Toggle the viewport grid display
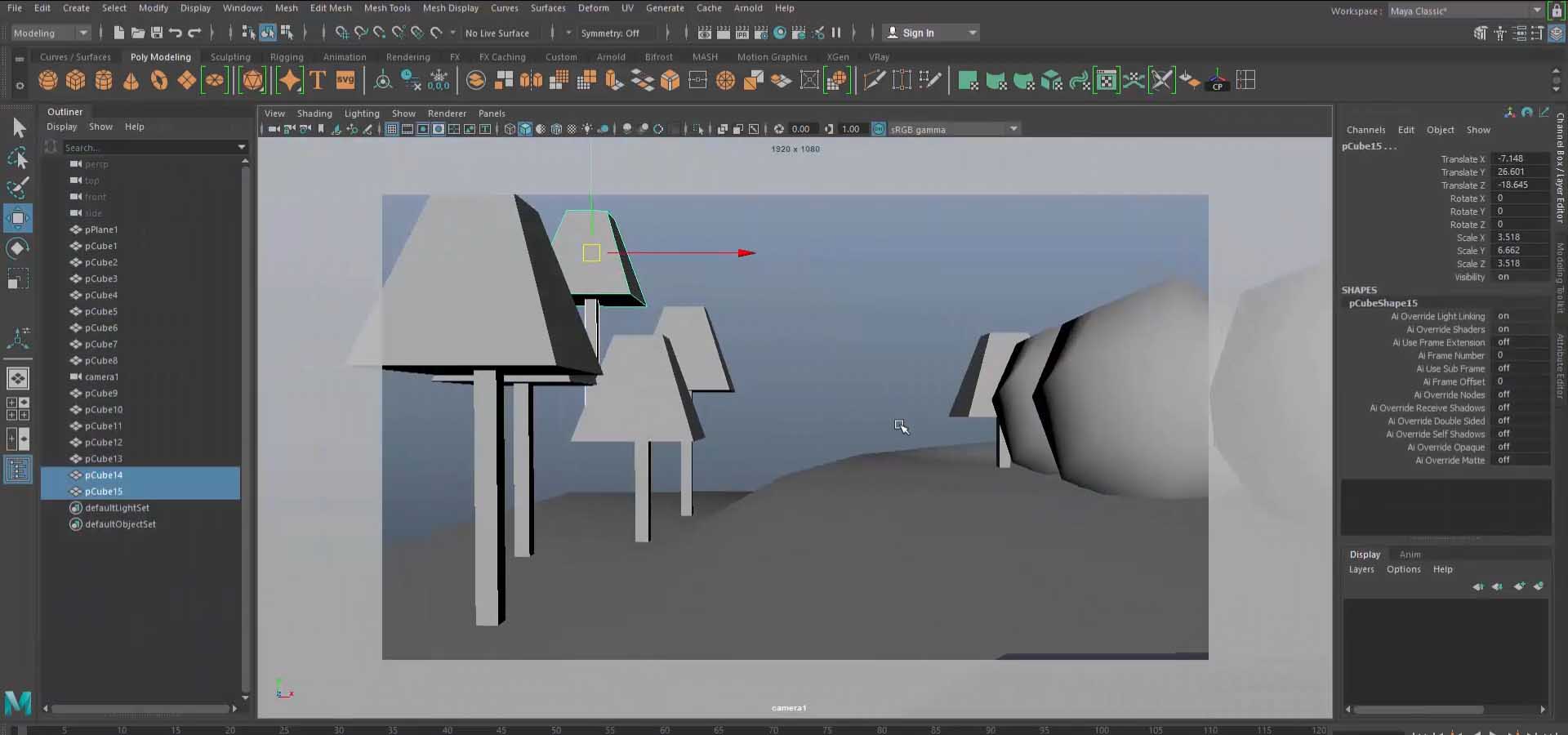 click(x=392, y=129)
